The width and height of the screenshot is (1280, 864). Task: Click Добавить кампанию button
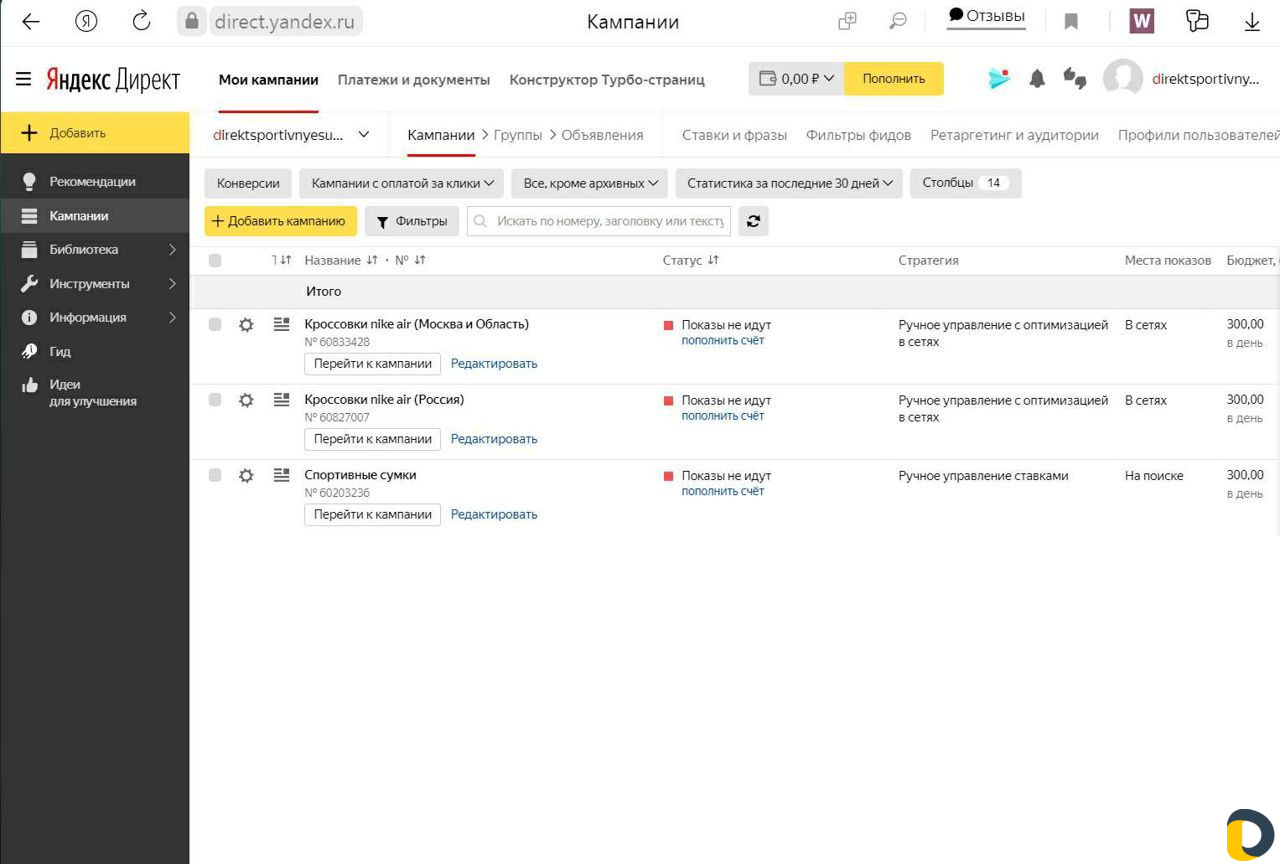point(280,222)
